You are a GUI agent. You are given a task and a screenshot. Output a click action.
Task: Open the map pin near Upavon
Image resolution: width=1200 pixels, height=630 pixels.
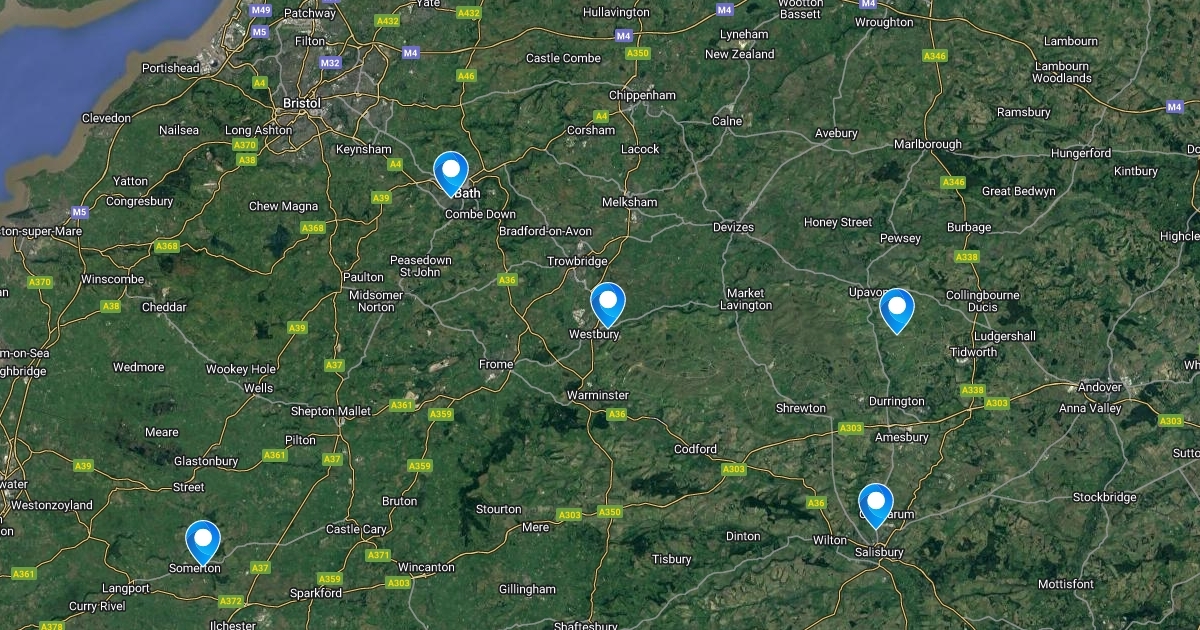click(x=897, y=310)
